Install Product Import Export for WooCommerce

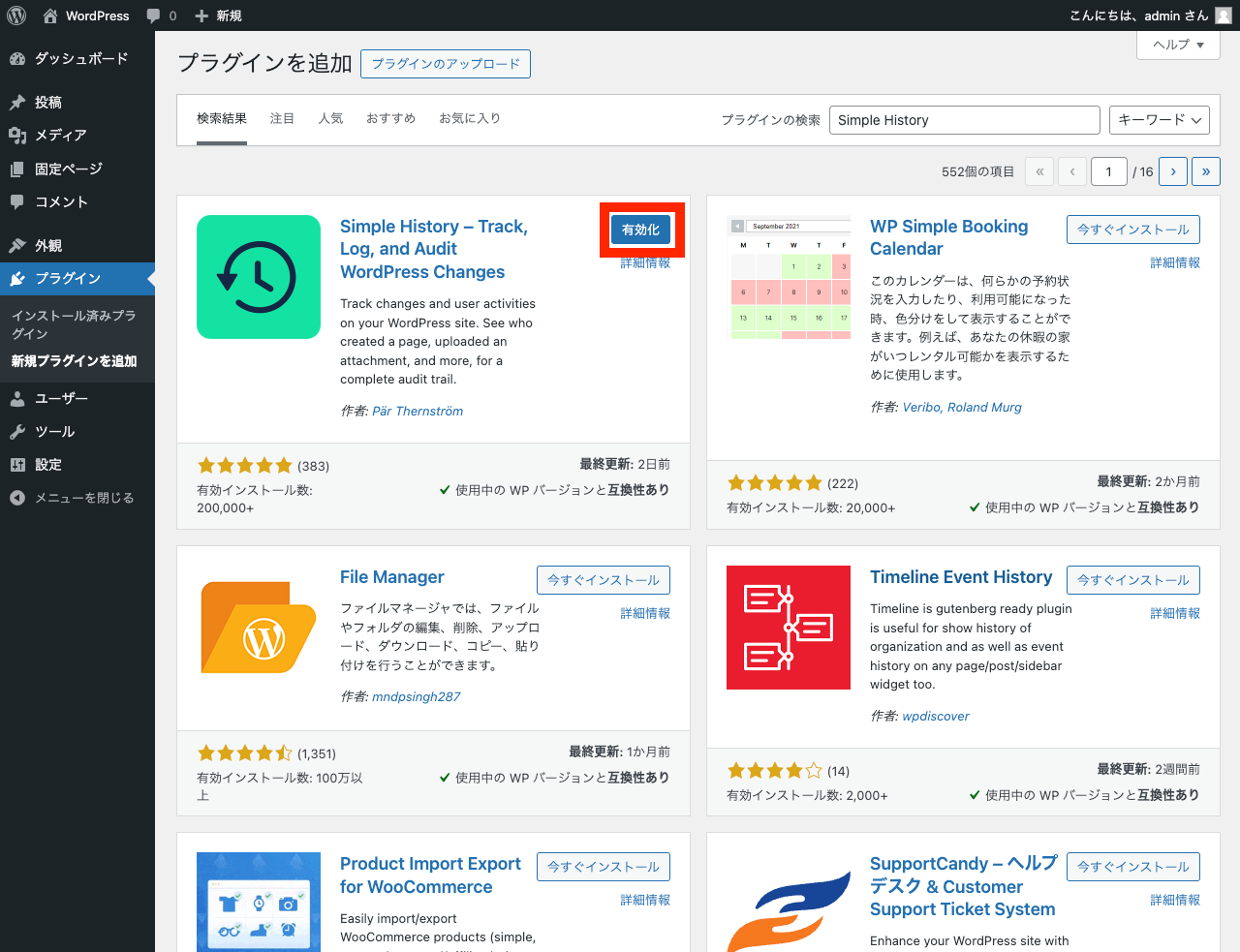pyautogui.click(x=604, y=867)
